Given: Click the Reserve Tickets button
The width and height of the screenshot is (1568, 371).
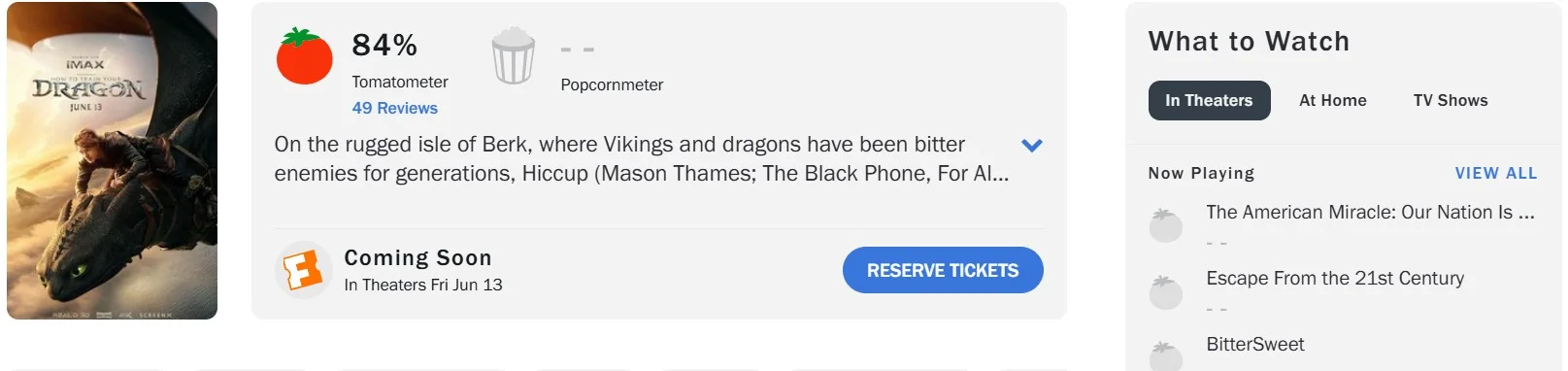Looking at the screenshot, I should tap(943, 270).
